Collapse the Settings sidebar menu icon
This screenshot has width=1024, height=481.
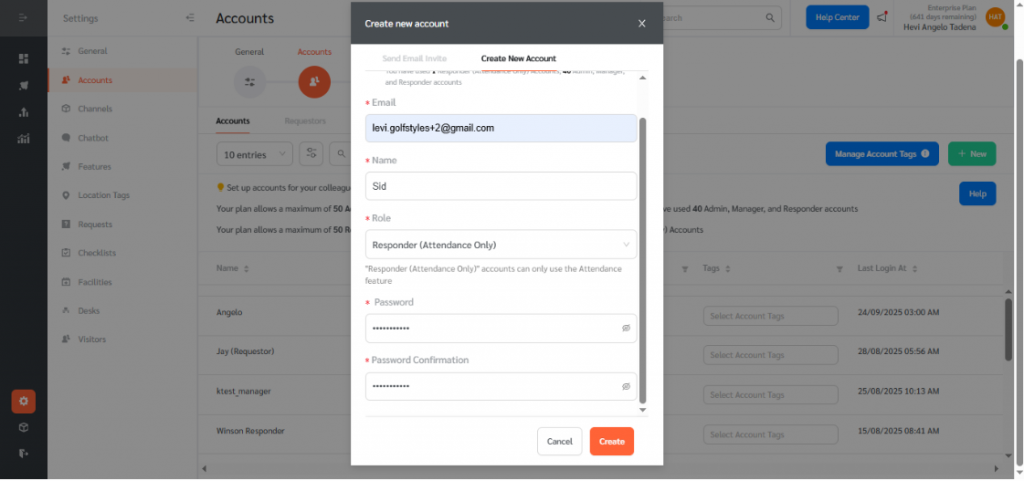pyautogui.click(x=191, y=18)
